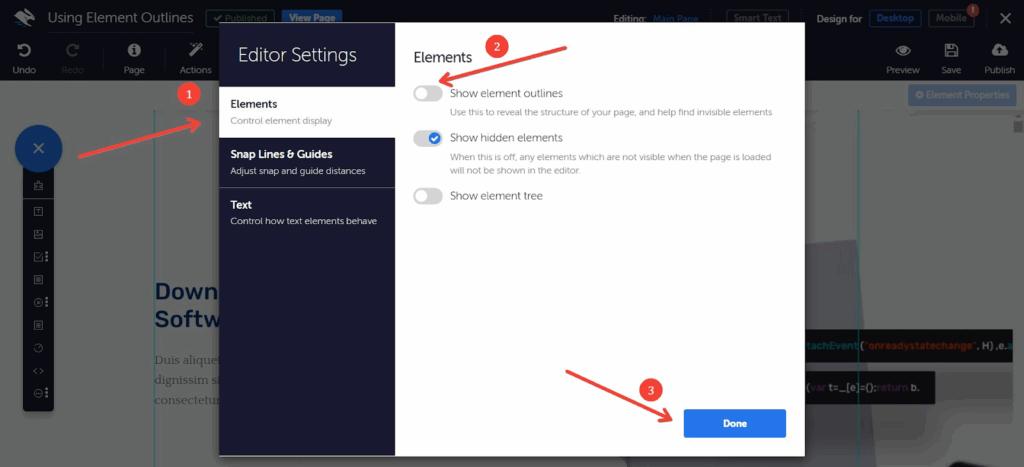The width and height of the screenshot is (1024, 467).
Task: Select the text element icon in sidebar
Action: coord(38,211)
